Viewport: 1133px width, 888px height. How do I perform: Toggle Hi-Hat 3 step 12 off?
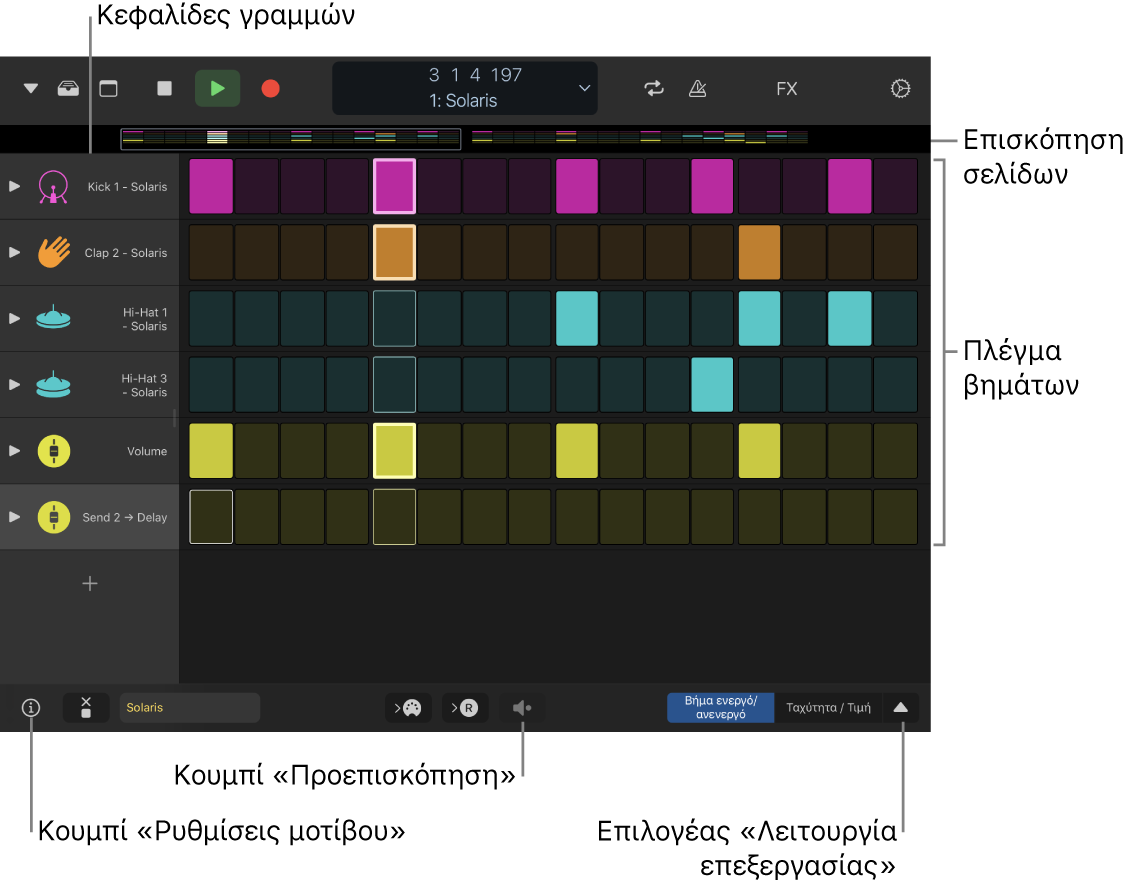(x=712, y=384)
